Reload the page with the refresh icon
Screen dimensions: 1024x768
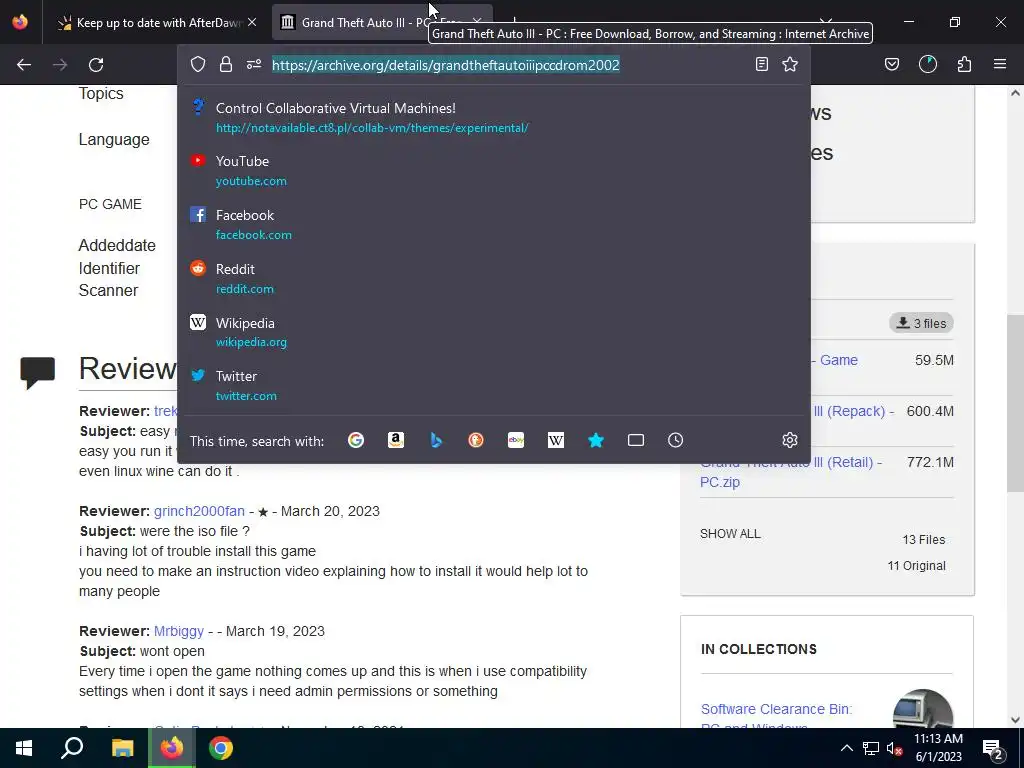click(x=96, y=65)
